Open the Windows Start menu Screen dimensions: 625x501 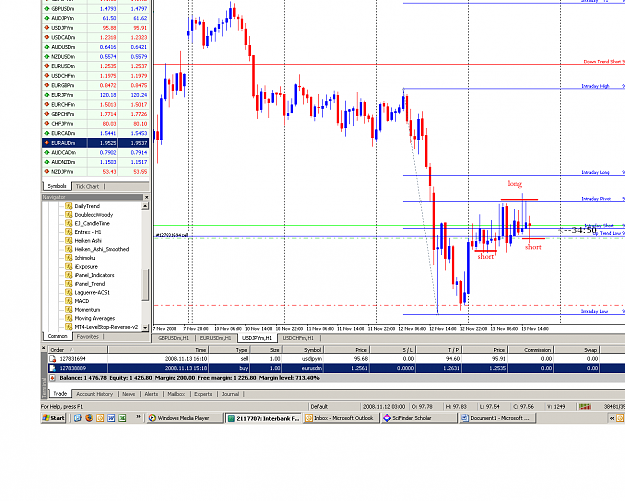tap(54, 418)
